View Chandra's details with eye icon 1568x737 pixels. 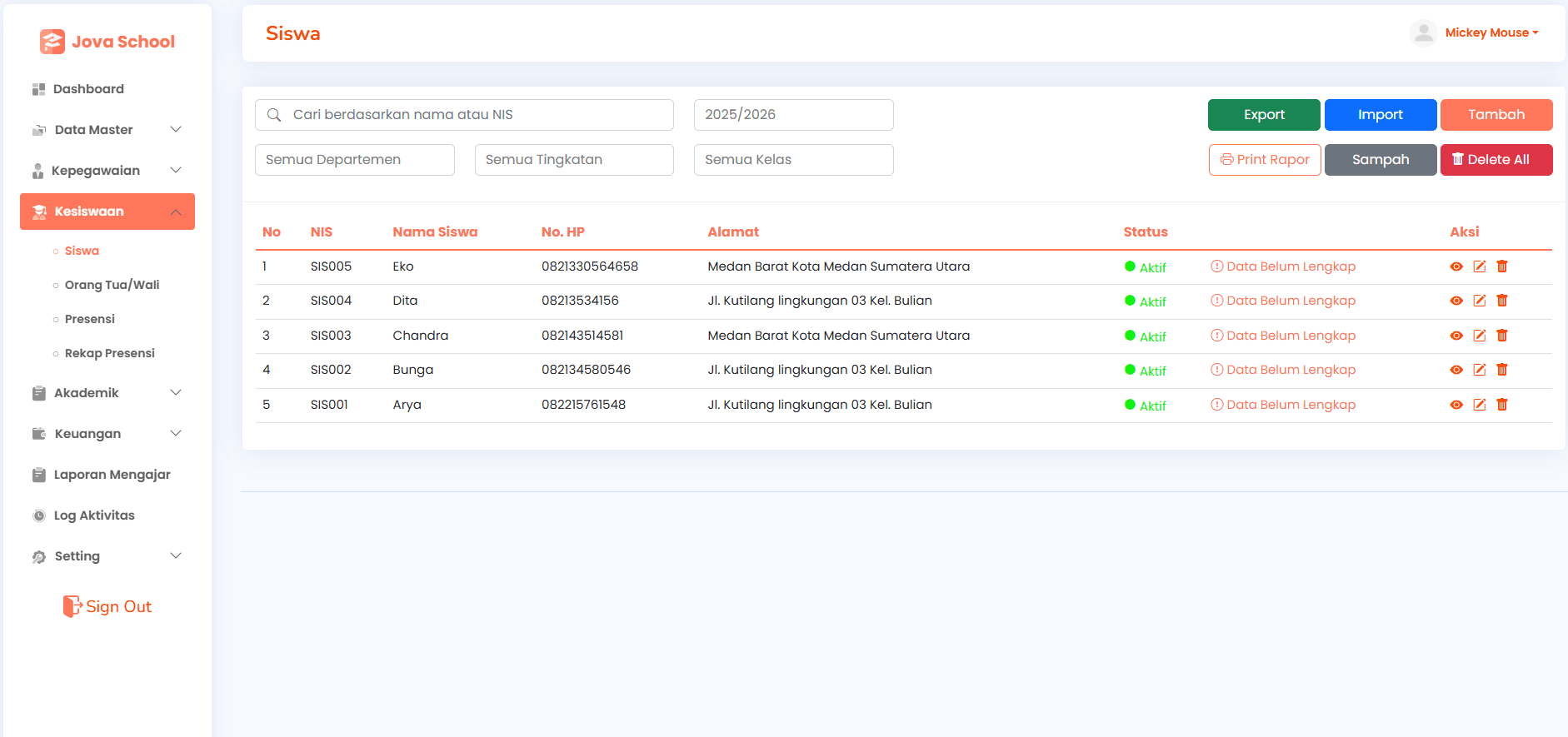[x=1456, y=336]
